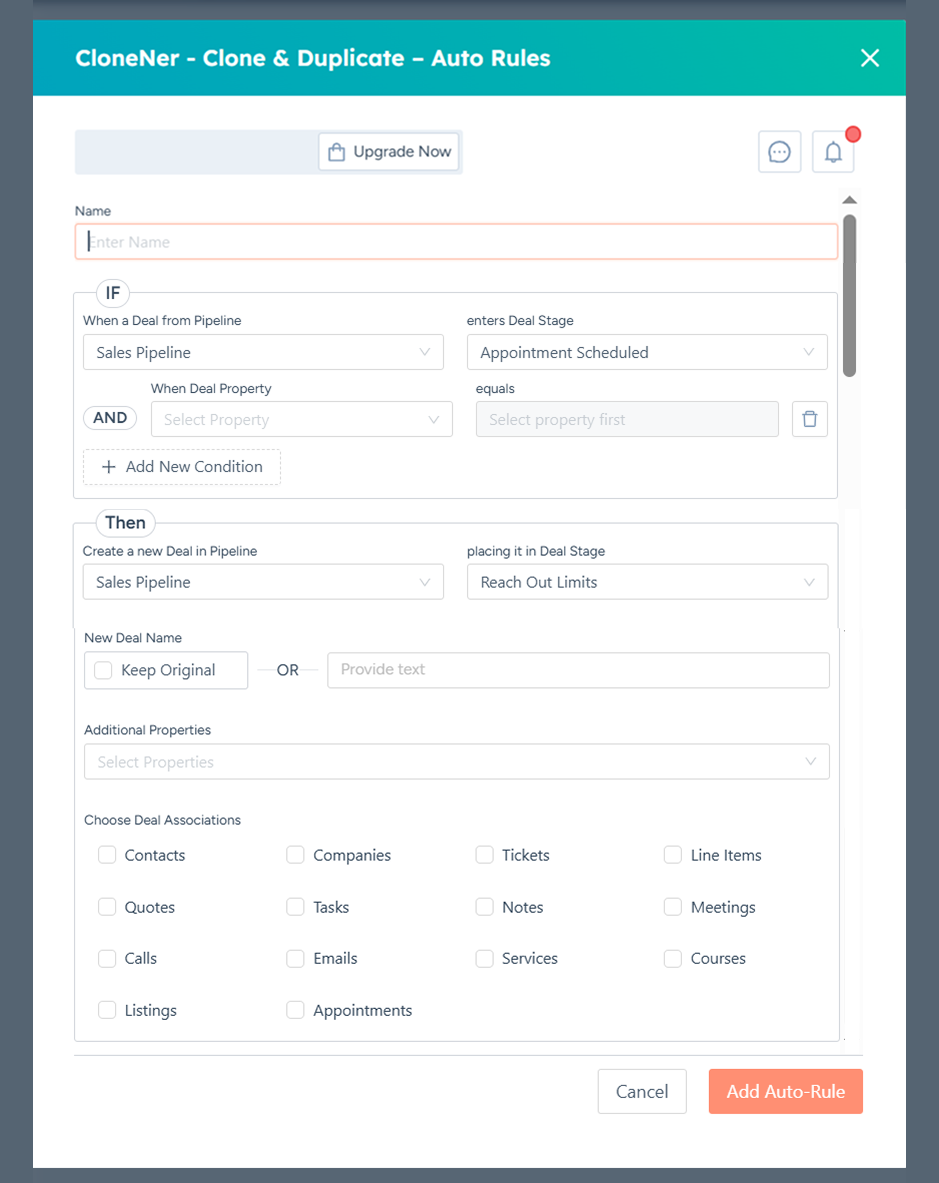This screenshot has width=939, height=1183.
Task: Check the Companies association
Action: pyautogui.click(x=295, y=855)
